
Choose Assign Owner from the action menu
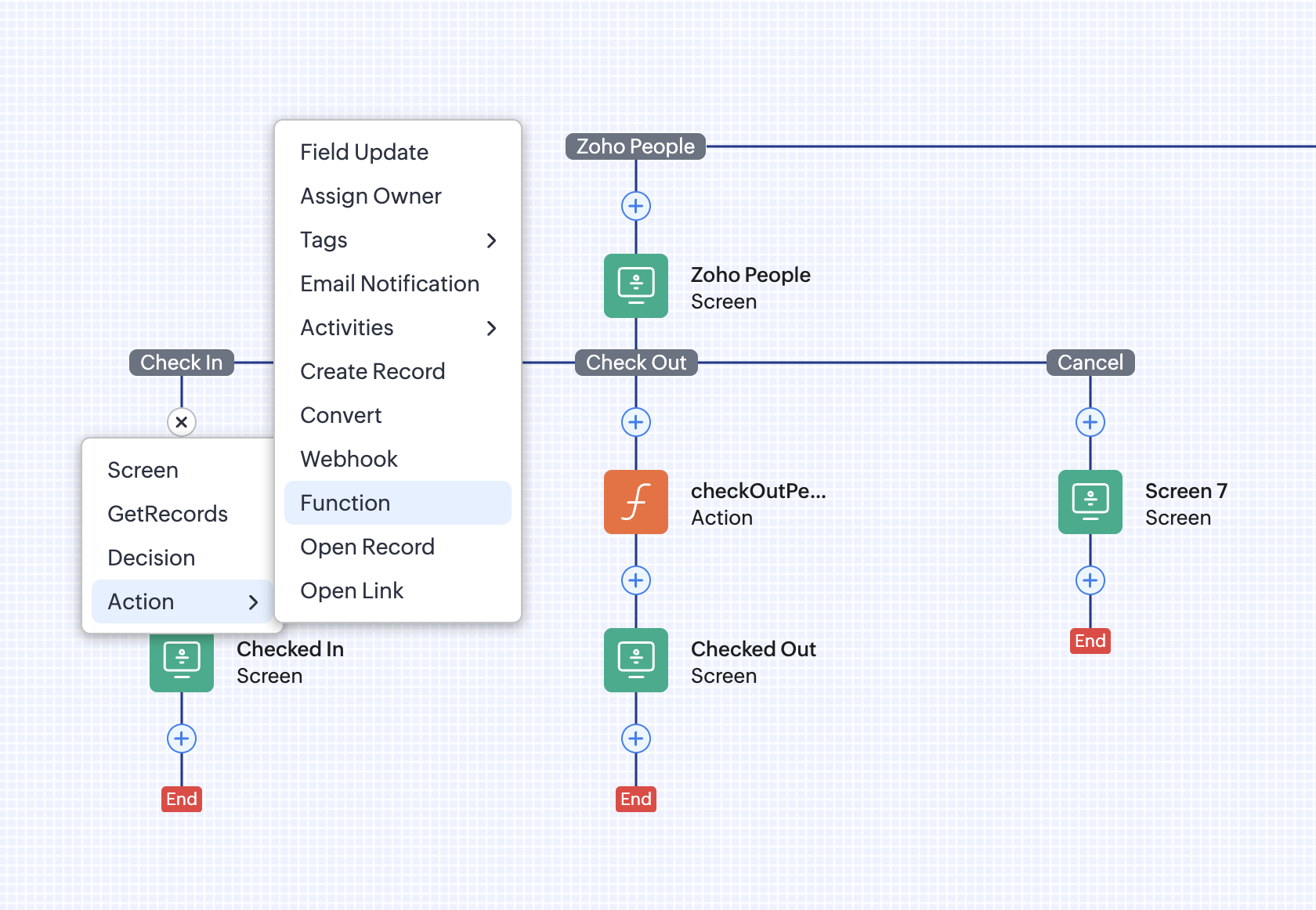coord(398,196)
